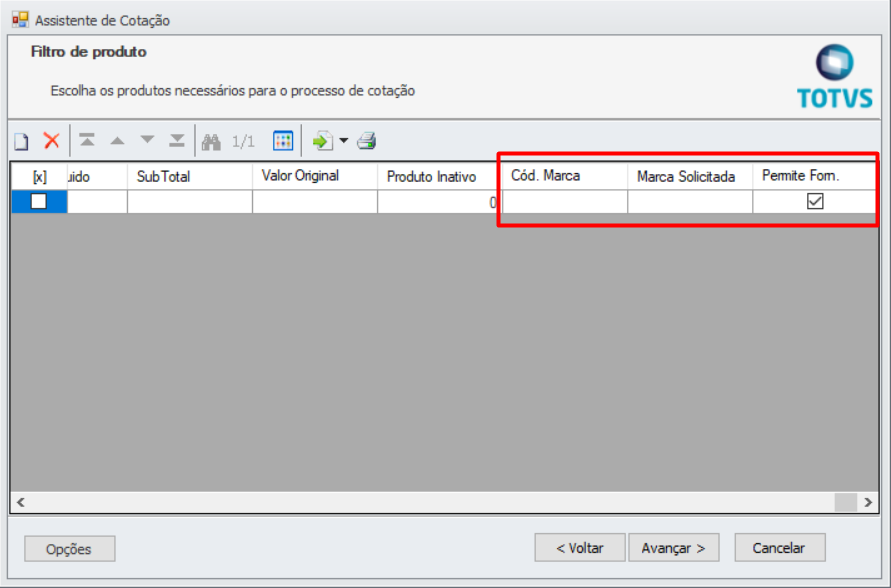This screenshot has width=891, height=588.
Task: Sort by Valor Original column header
Action: 315,177
